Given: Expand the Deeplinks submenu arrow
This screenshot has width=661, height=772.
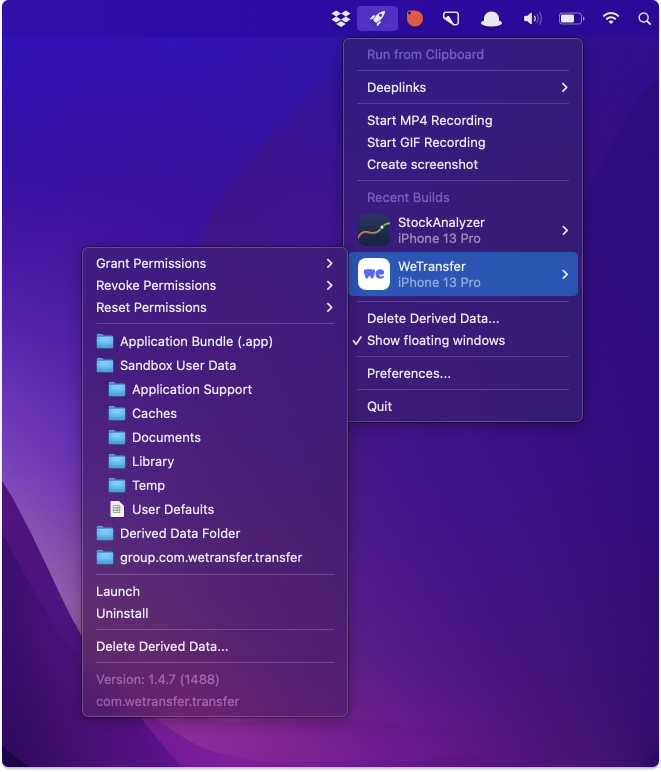Looking at the screenshot, I should (565, 87).
